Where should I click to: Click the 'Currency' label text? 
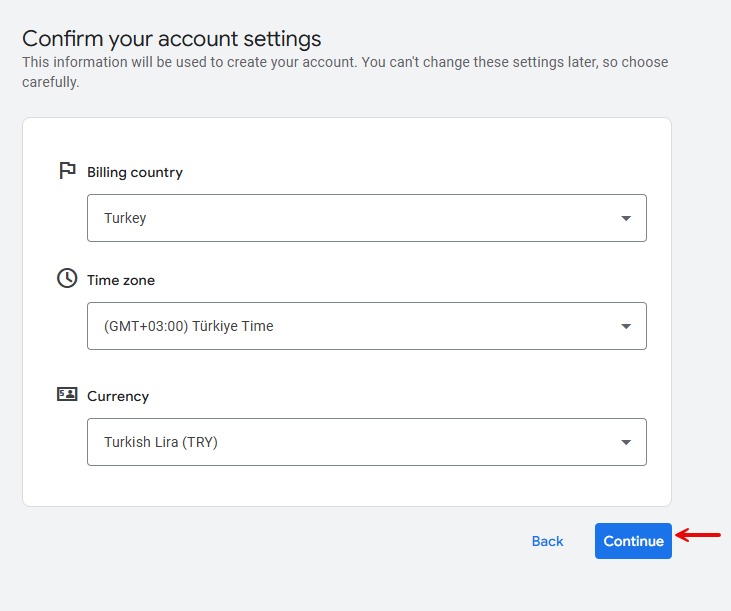pyautogui.click(x=118, y=396)
